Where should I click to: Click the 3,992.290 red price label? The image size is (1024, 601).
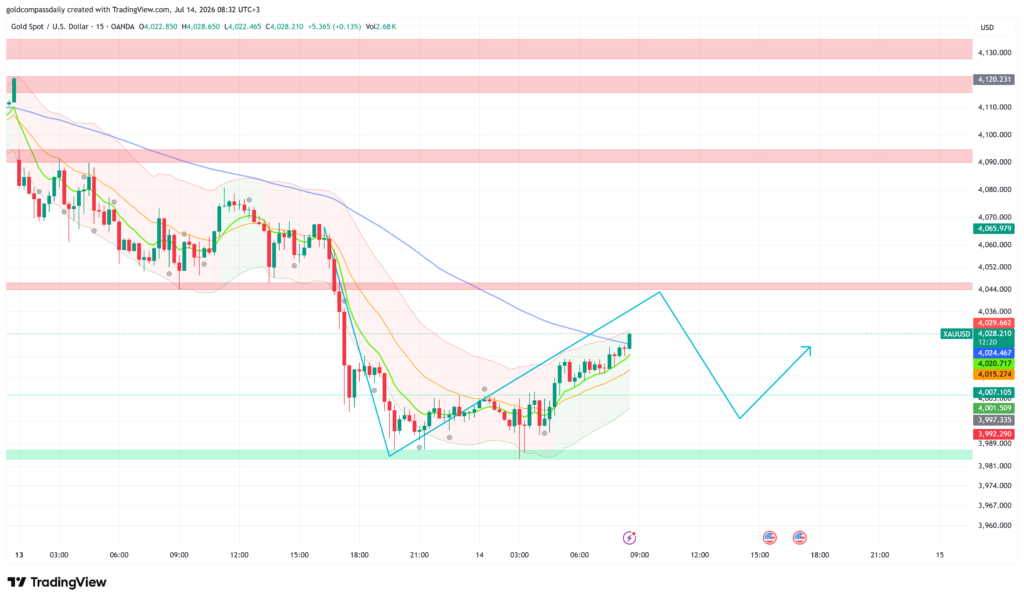click(x=994, y=434)
